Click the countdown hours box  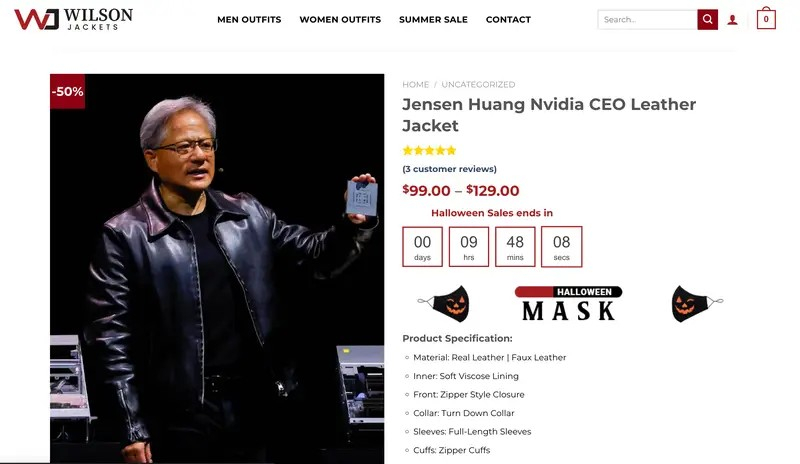(469, 247)
